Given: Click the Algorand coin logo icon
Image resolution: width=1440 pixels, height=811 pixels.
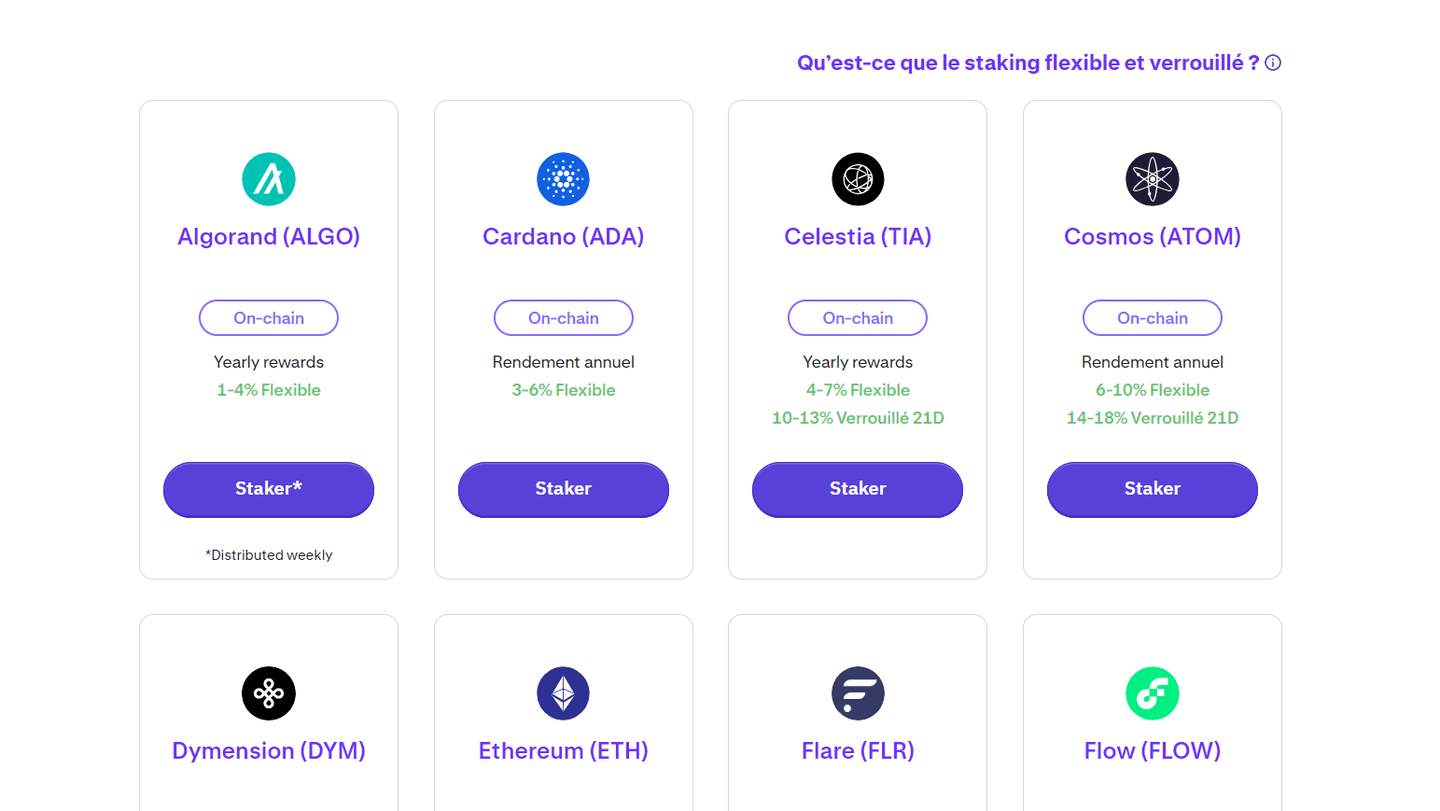Looking at the screenshot, I should [x=268, y=179].
